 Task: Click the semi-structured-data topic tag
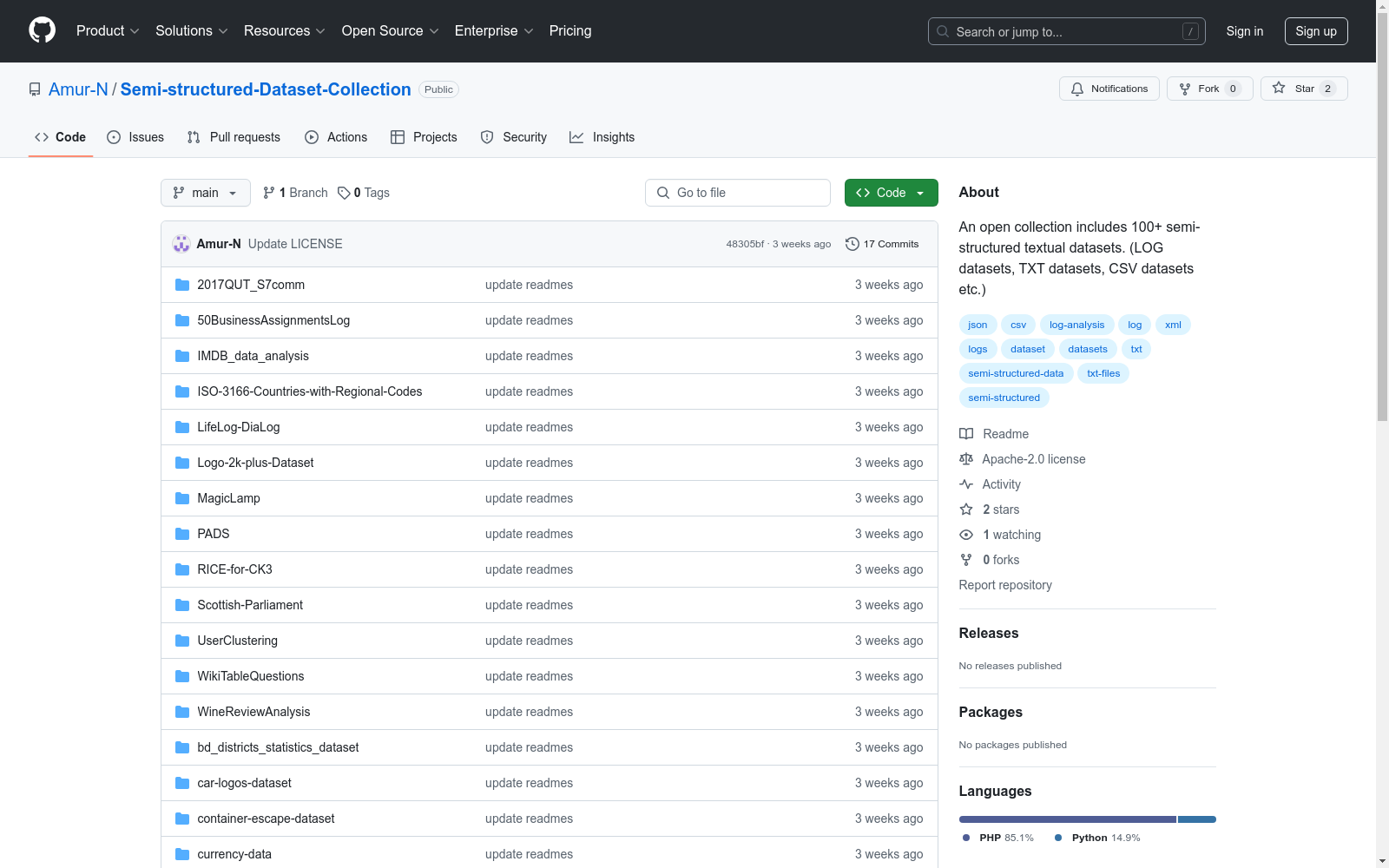pyautogui.click(x=1016, y=373)
